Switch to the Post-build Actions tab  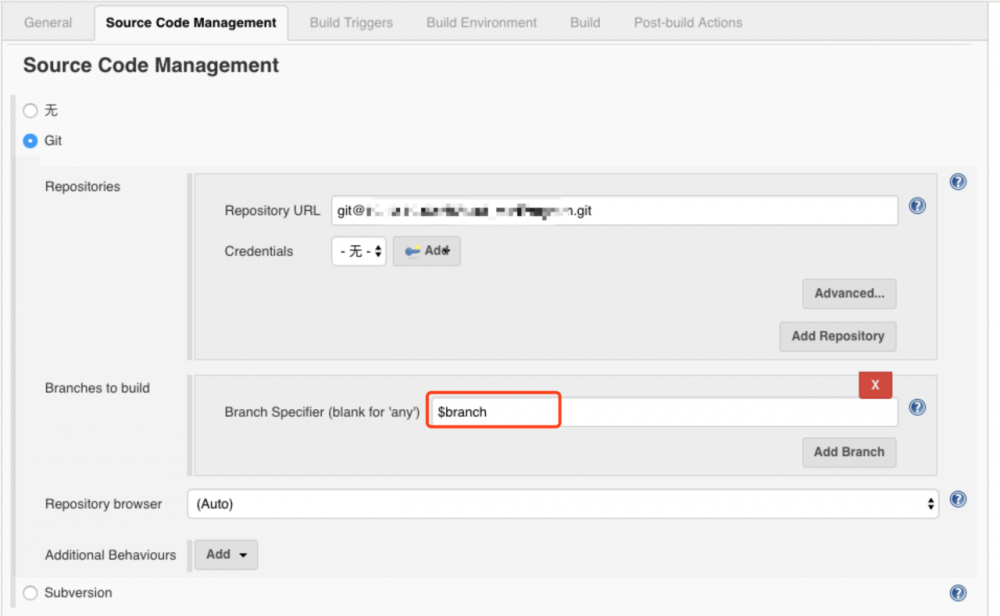pyautogui.click(x=688, y=23)
